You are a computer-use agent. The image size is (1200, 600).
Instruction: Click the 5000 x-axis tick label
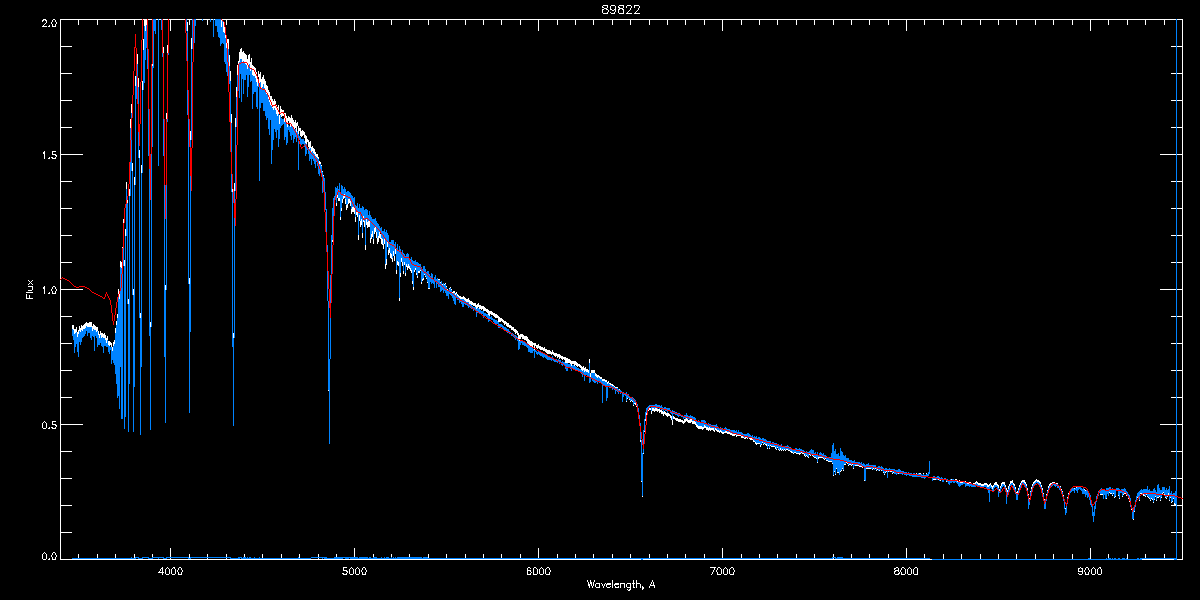click(354, 571)
